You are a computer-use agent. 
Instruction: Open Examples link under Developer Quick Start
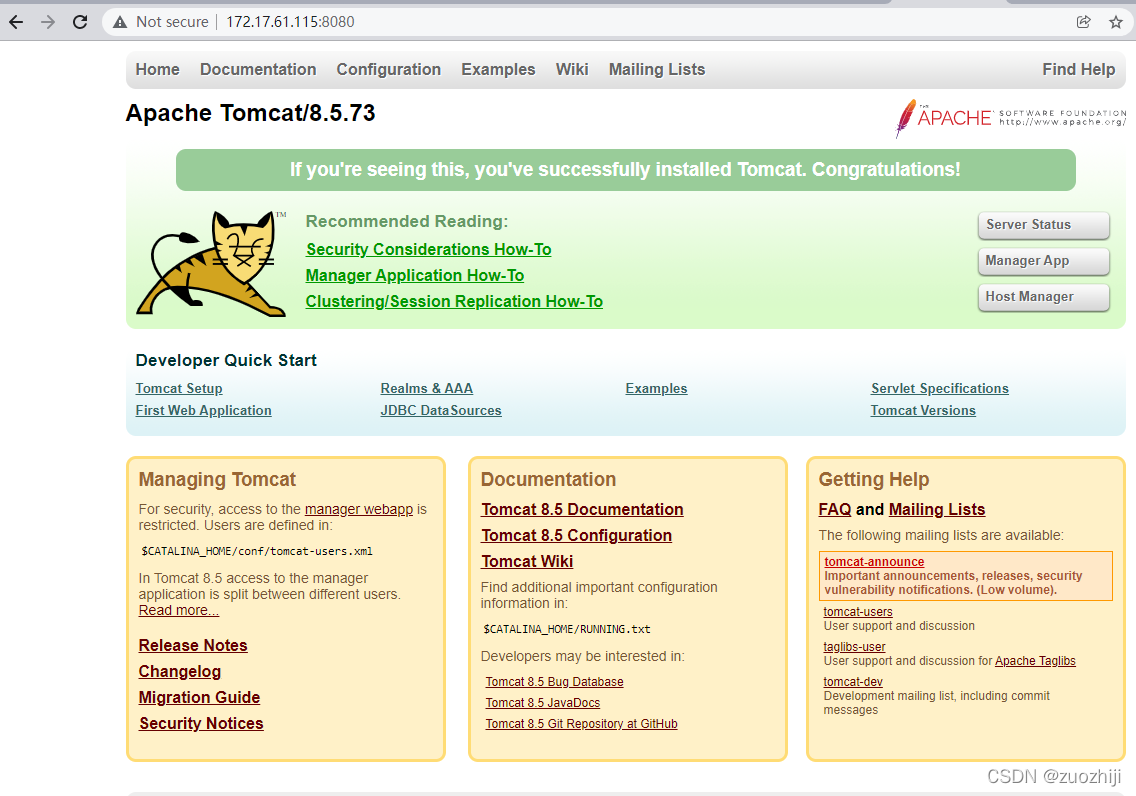pyautogui.click(x=656, y=388)
